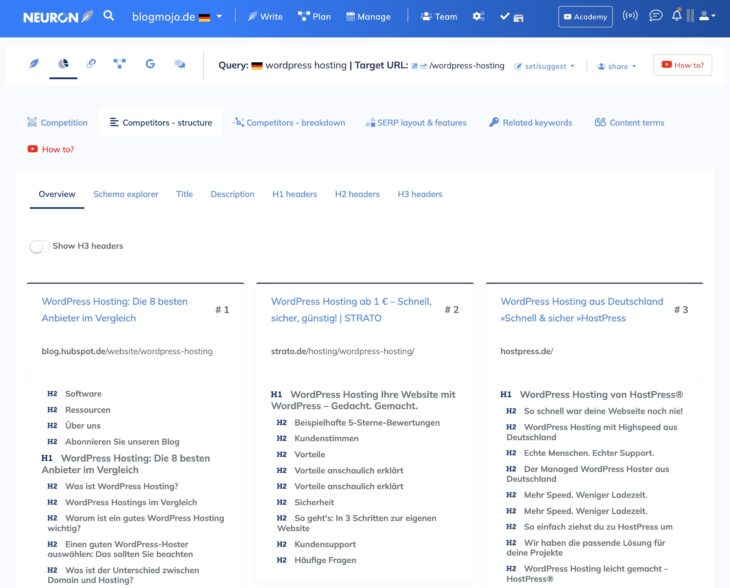Click H2 'Abonnieren Sie unseren Blog'
730x588 pixels.
click(x=113, y=441)
